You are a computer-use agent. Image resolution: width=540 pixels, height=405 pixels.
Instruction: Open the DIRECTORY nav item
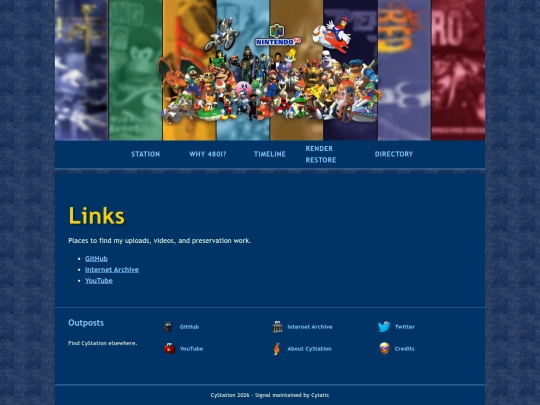(394, 154)
